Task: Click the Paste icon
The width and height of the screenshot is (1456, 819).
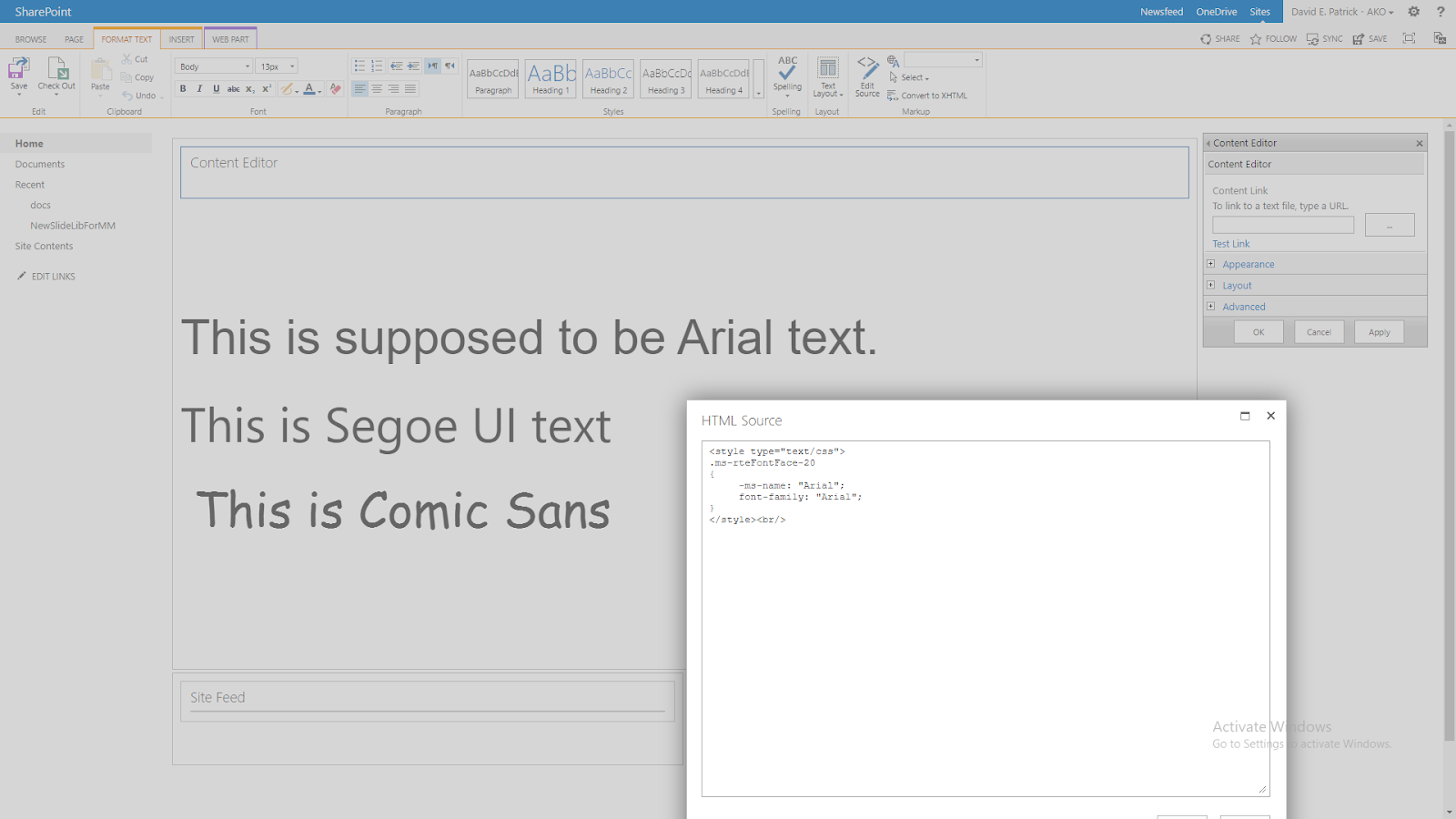Action: pos(100,69)
